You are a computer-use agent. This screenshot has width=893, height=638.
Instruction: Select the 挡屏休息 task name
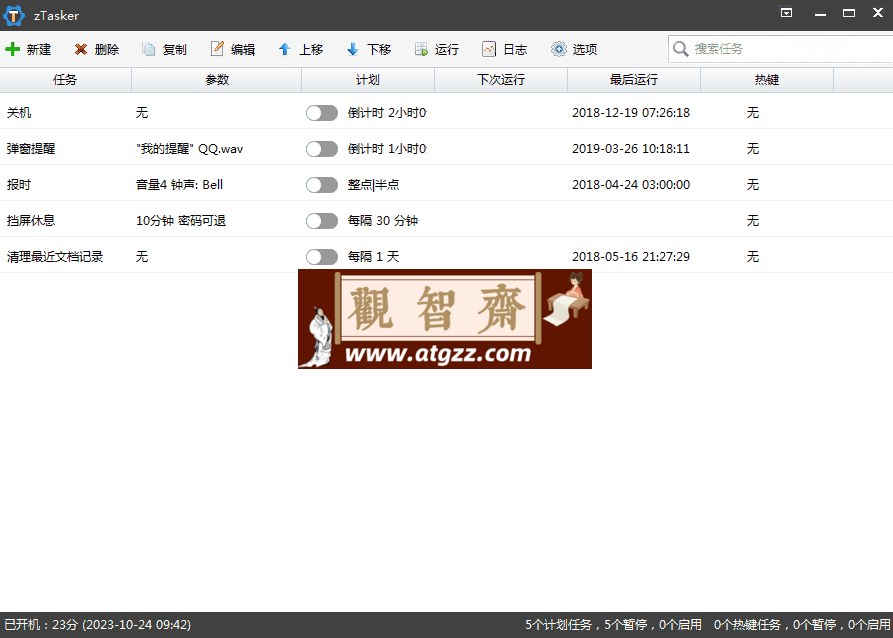(31, 220)
